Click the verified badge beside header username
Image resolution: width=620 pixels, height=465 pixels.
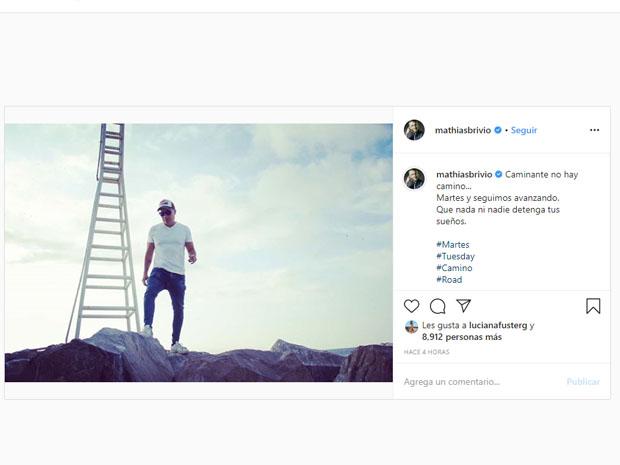[498, 130]
